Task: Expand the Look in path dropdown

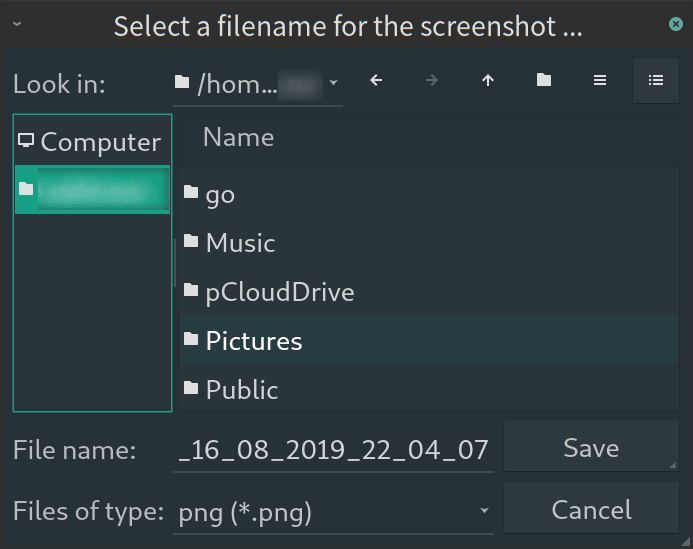Action: click(x=258, y=83)
